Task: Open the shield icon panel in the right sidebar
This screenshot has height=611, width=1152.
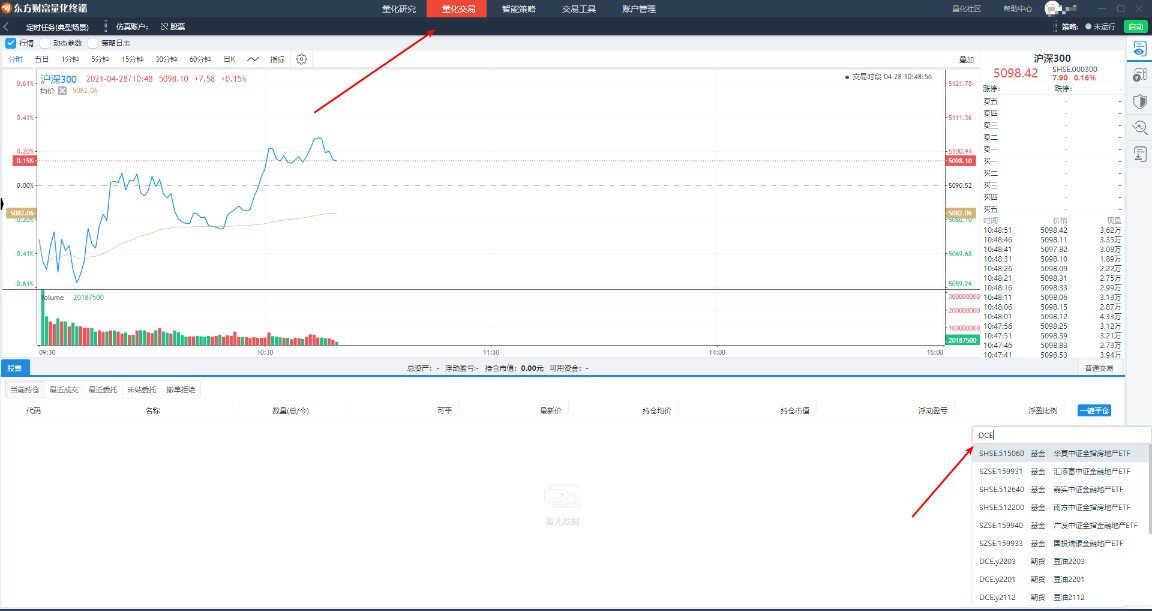Action: (x=1140, y=101)
